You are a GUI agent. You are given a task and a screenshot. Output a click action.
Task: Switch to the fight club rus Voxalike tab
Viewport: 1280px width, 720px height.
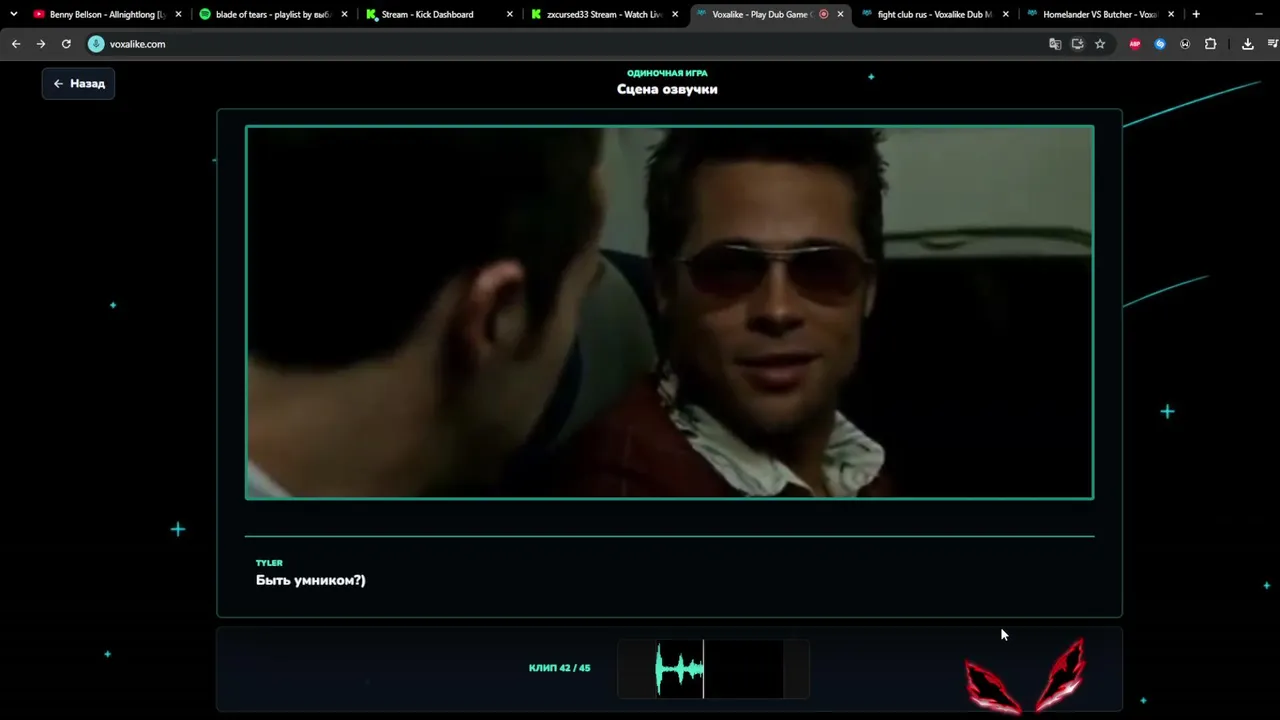[936, 14]
